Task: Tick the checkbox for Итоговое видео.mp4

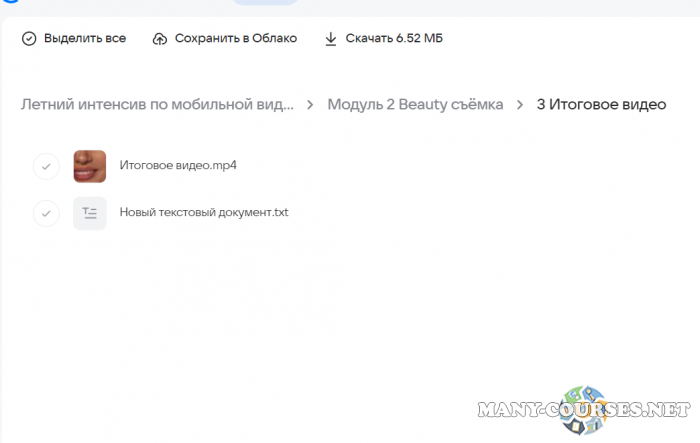Action: tap(46, 166)
